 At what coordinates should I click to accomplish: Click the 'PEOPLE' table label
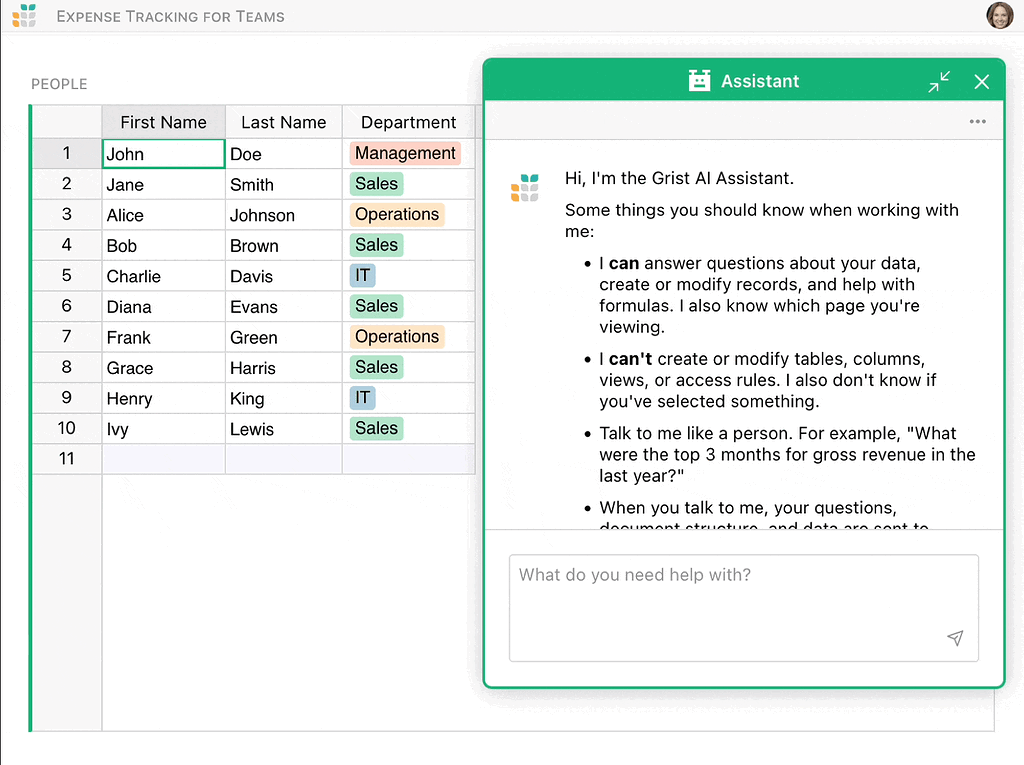pyautogui.click(x=59, y=84)
